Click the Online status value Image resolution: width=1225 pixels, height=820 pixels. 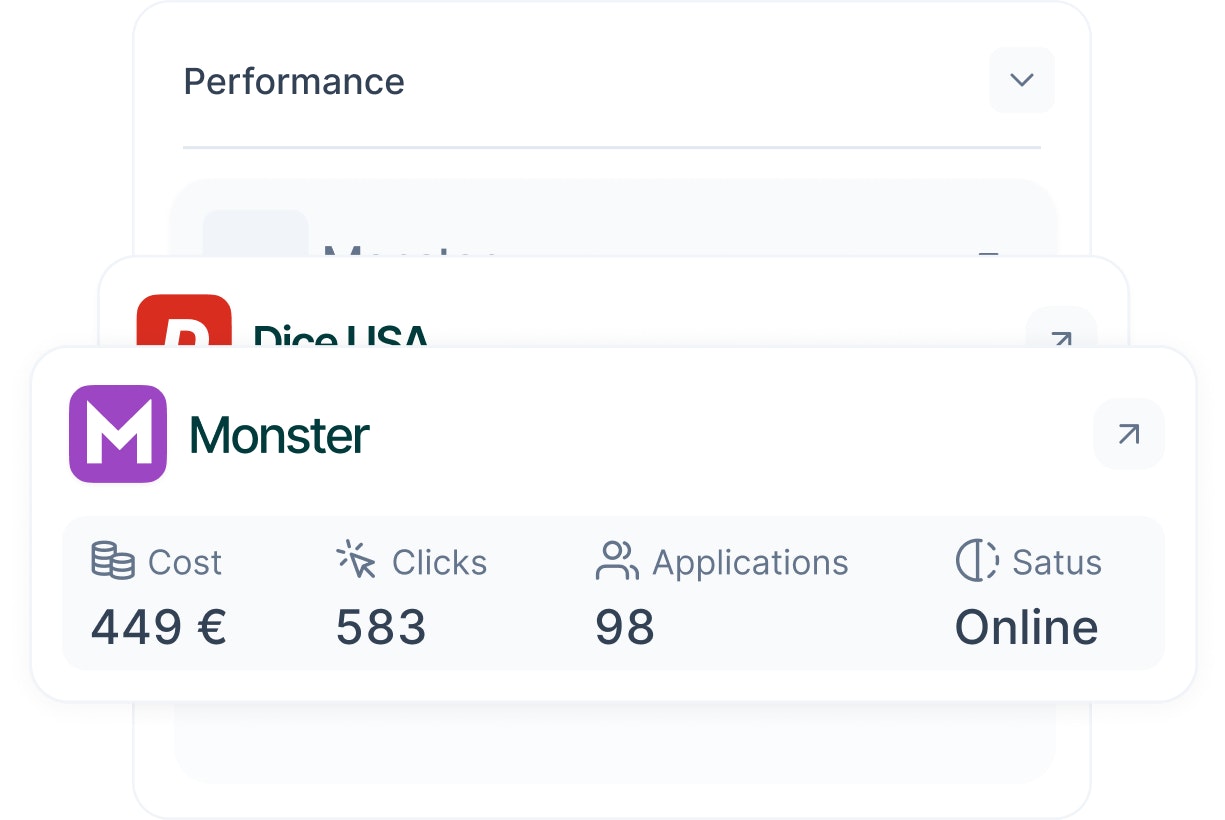(x=1027, y=628)
